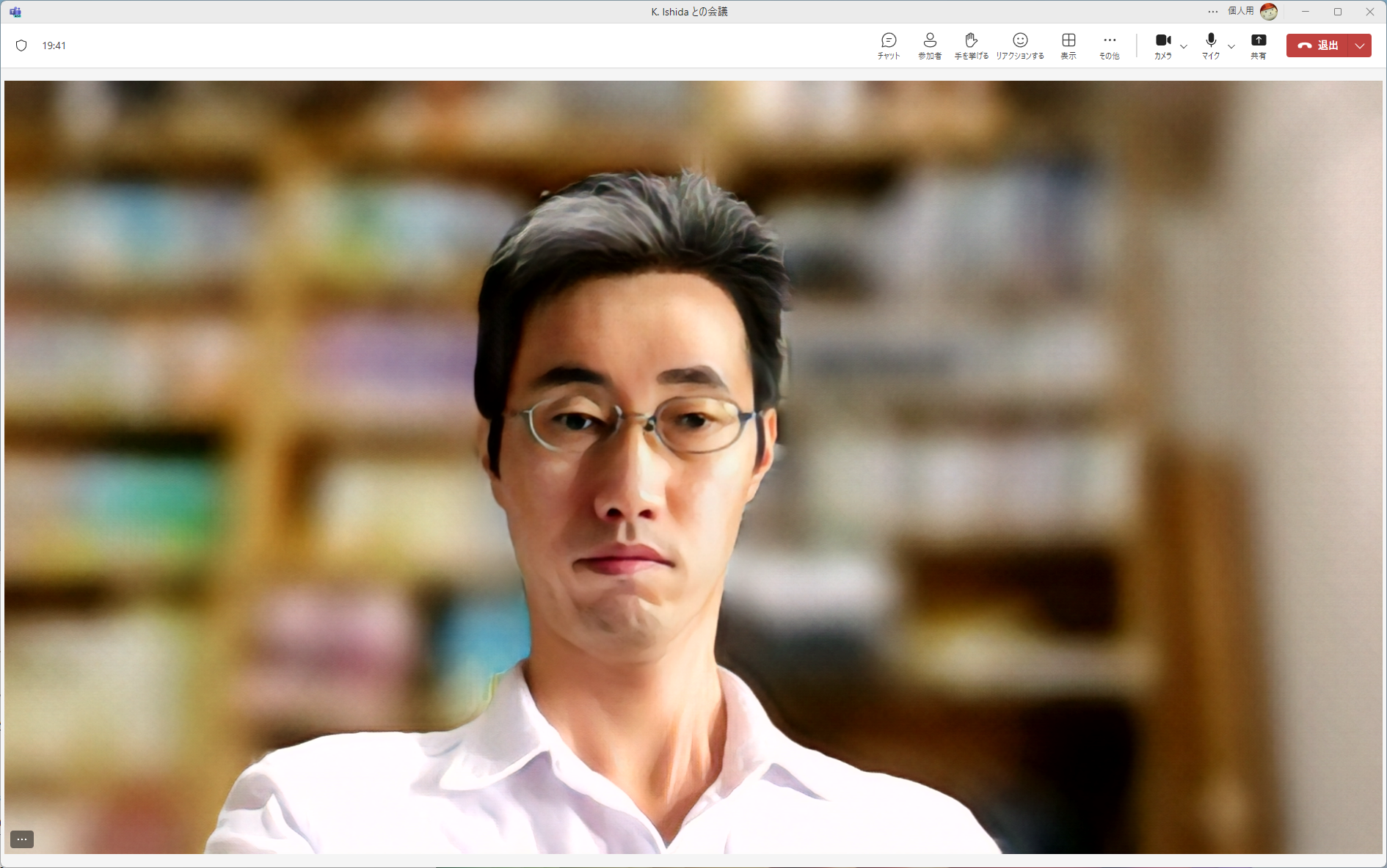Click the 個人用 account label
This screenshot has width=1387, height=868.
[1241, 11]
